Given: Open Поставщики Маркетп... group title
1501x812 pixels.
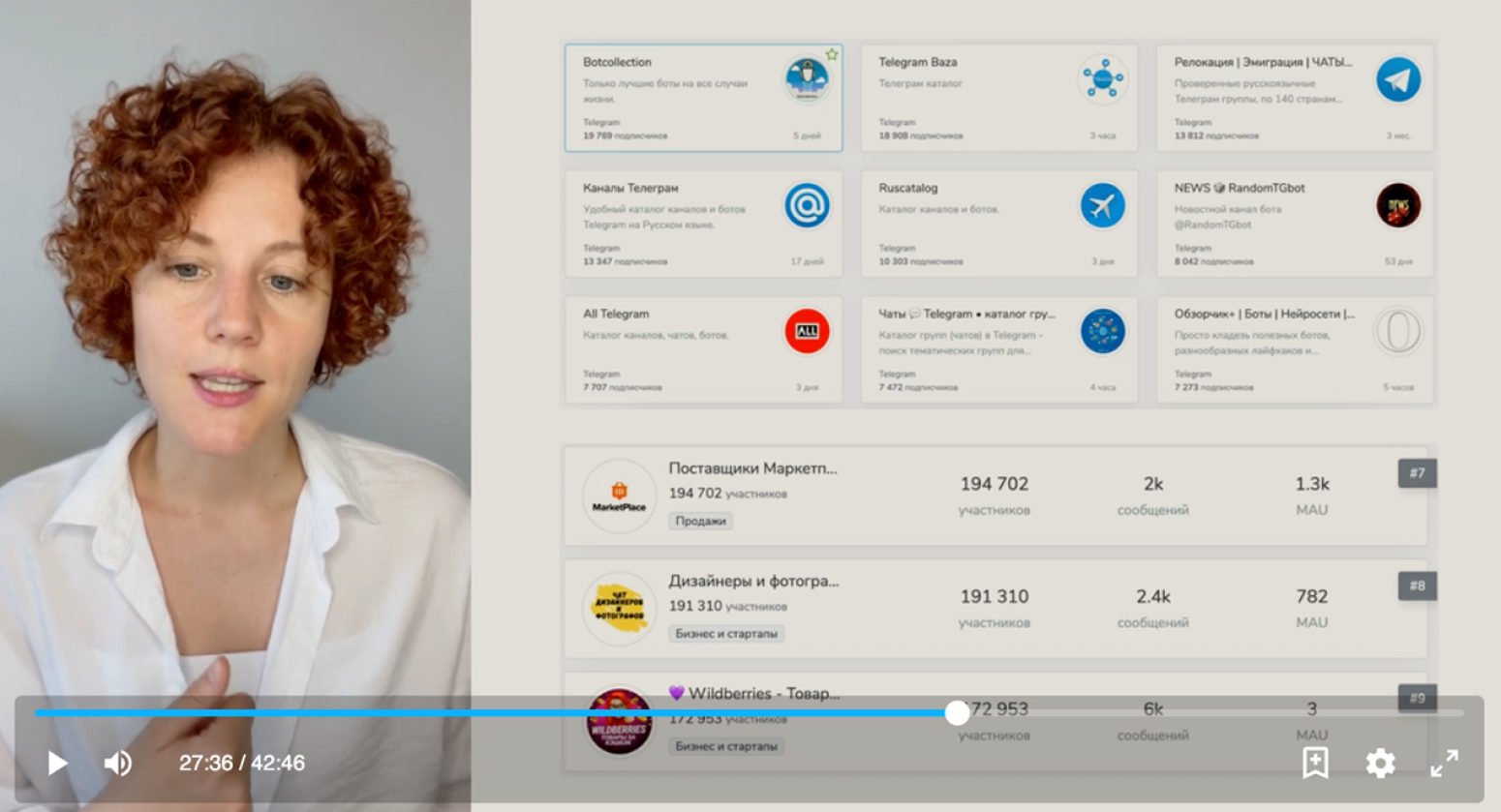Looking at the screenshot, I should (752, 468).
